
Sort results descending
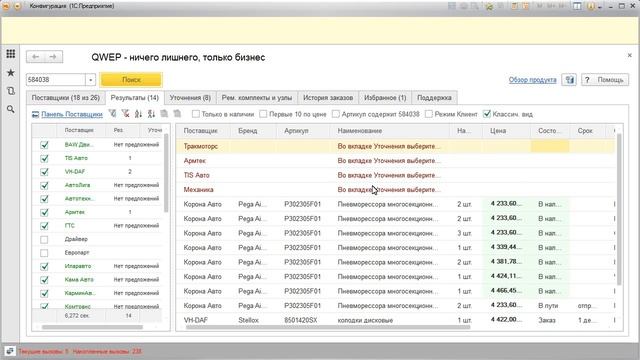pyautogui.click(x=151, y=114)
